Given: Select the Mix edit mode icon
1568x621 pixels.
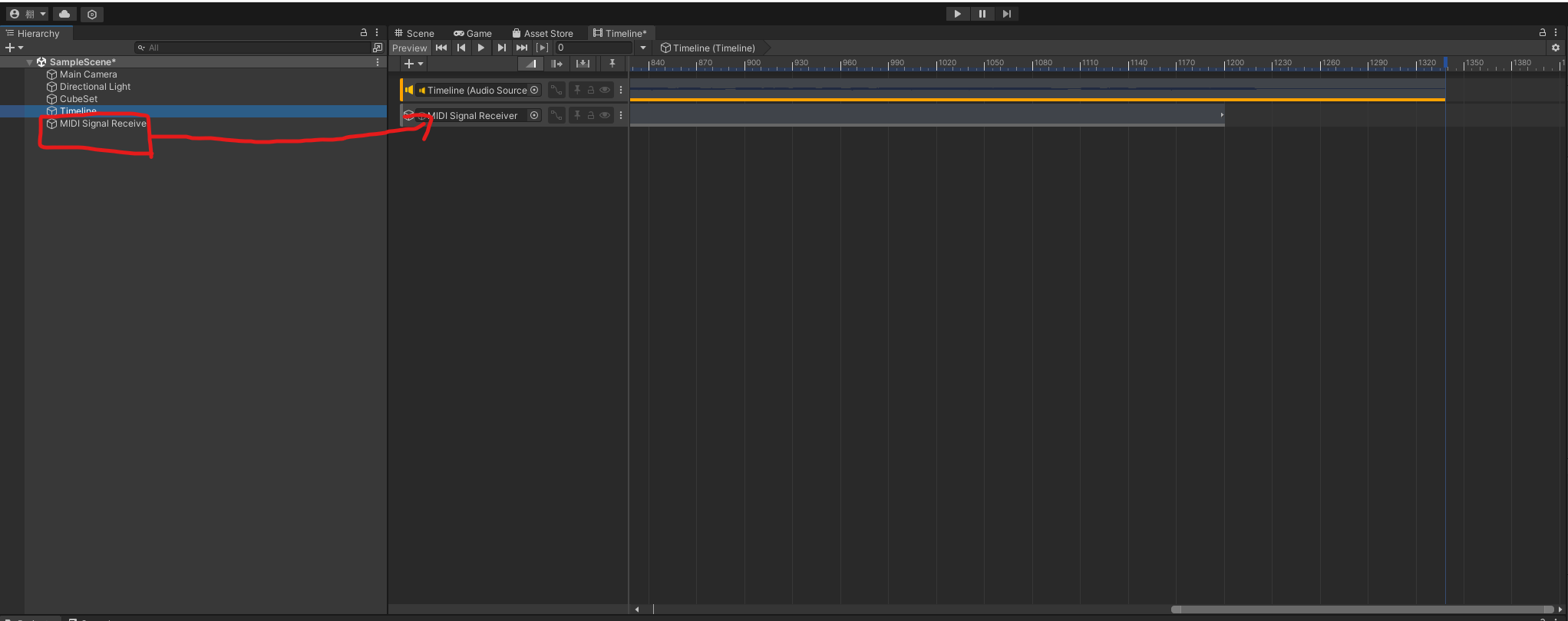Looking at the screenshot, I should (530, 64).
